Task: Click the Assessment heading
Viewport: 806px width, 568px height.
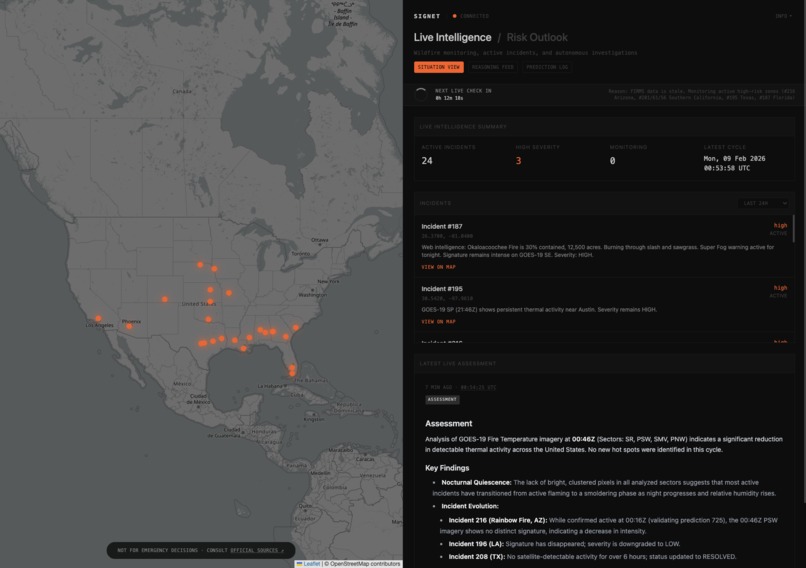Action: click(x=448, y=424)
